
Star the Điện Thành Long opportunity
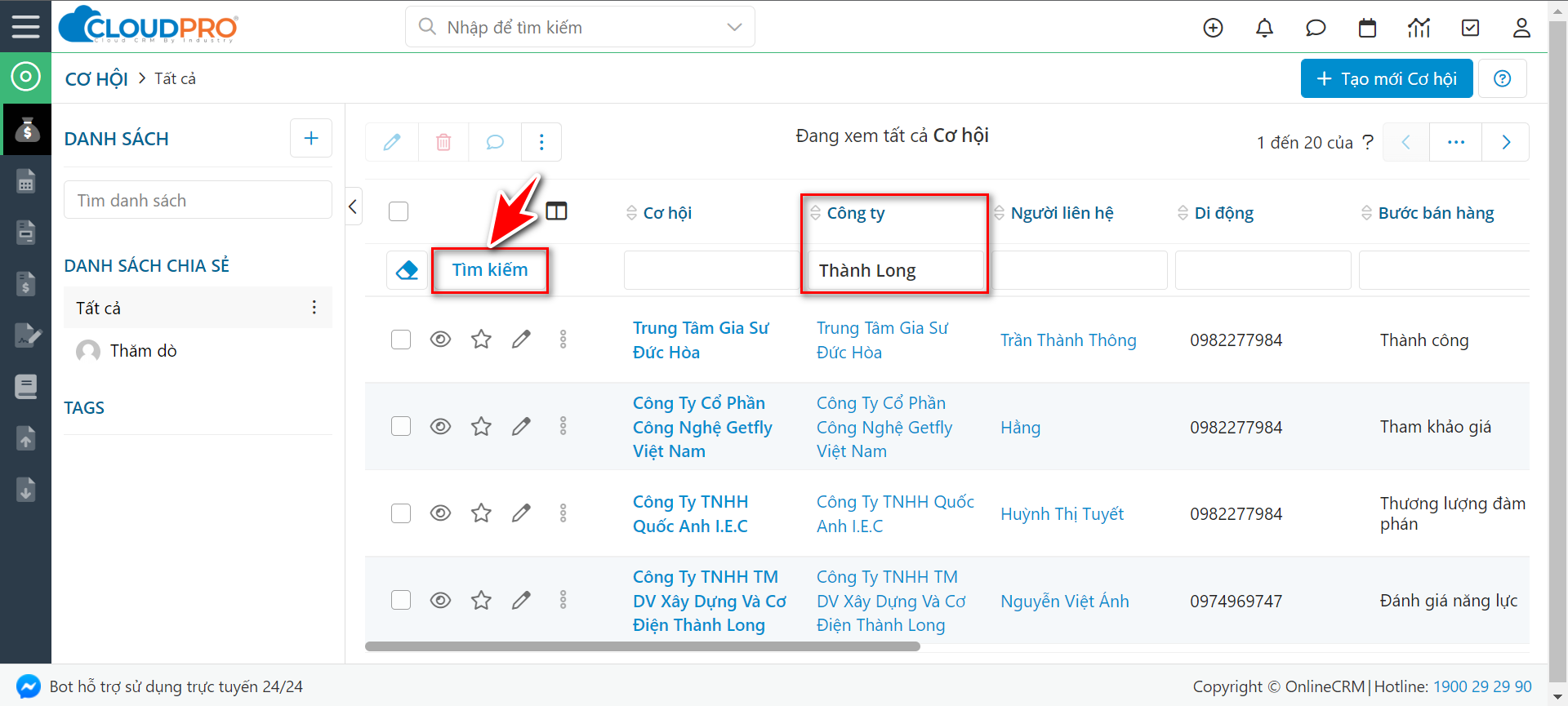coord(481,600)
